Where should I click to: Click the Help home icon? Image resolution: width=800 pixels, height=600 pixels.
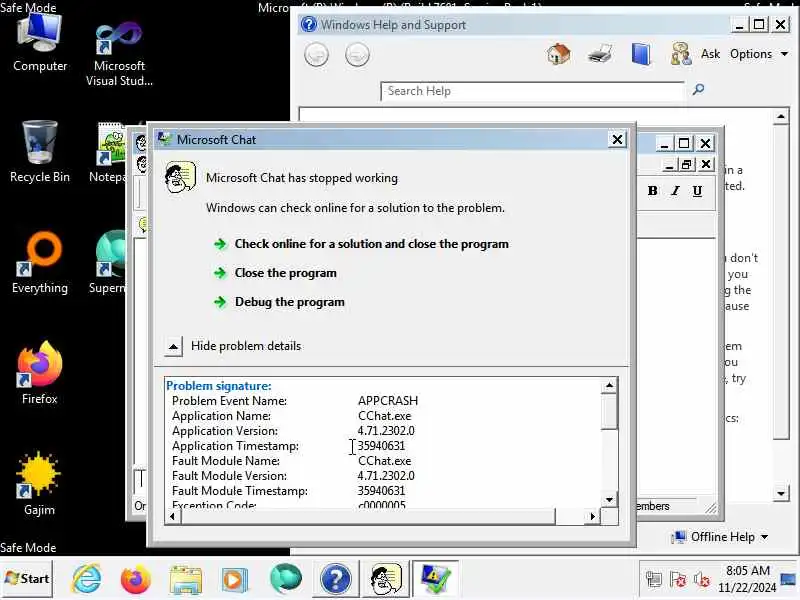[559, 54]
